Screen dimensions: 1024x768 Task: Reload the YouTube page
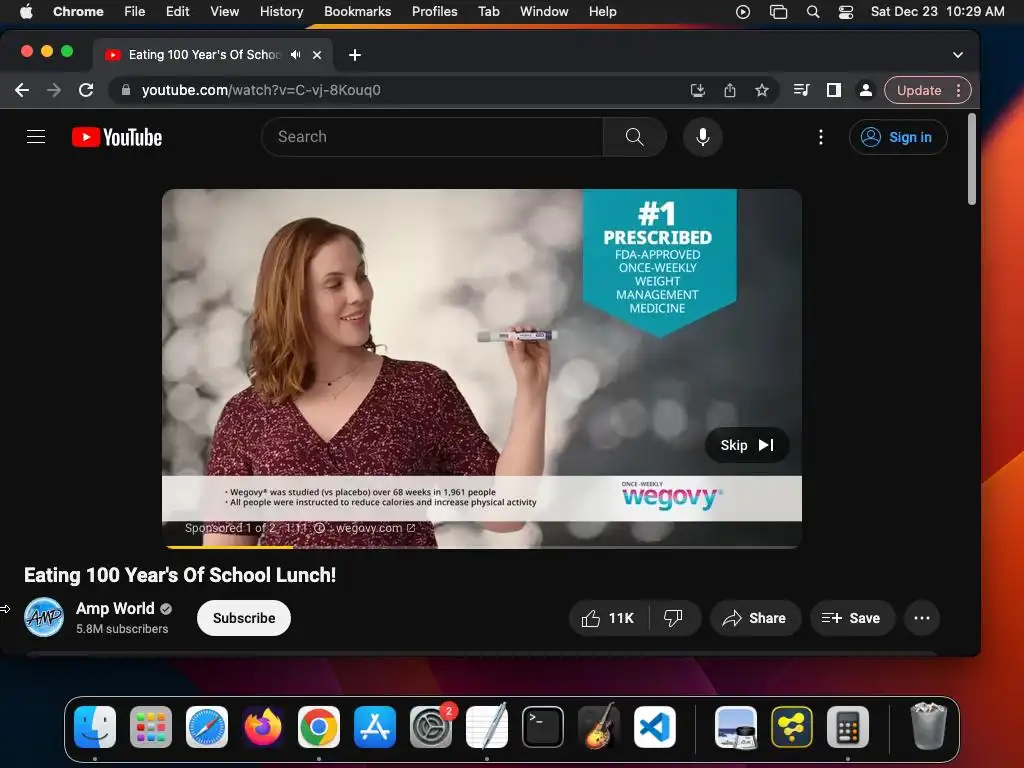[x=86, y=90]
